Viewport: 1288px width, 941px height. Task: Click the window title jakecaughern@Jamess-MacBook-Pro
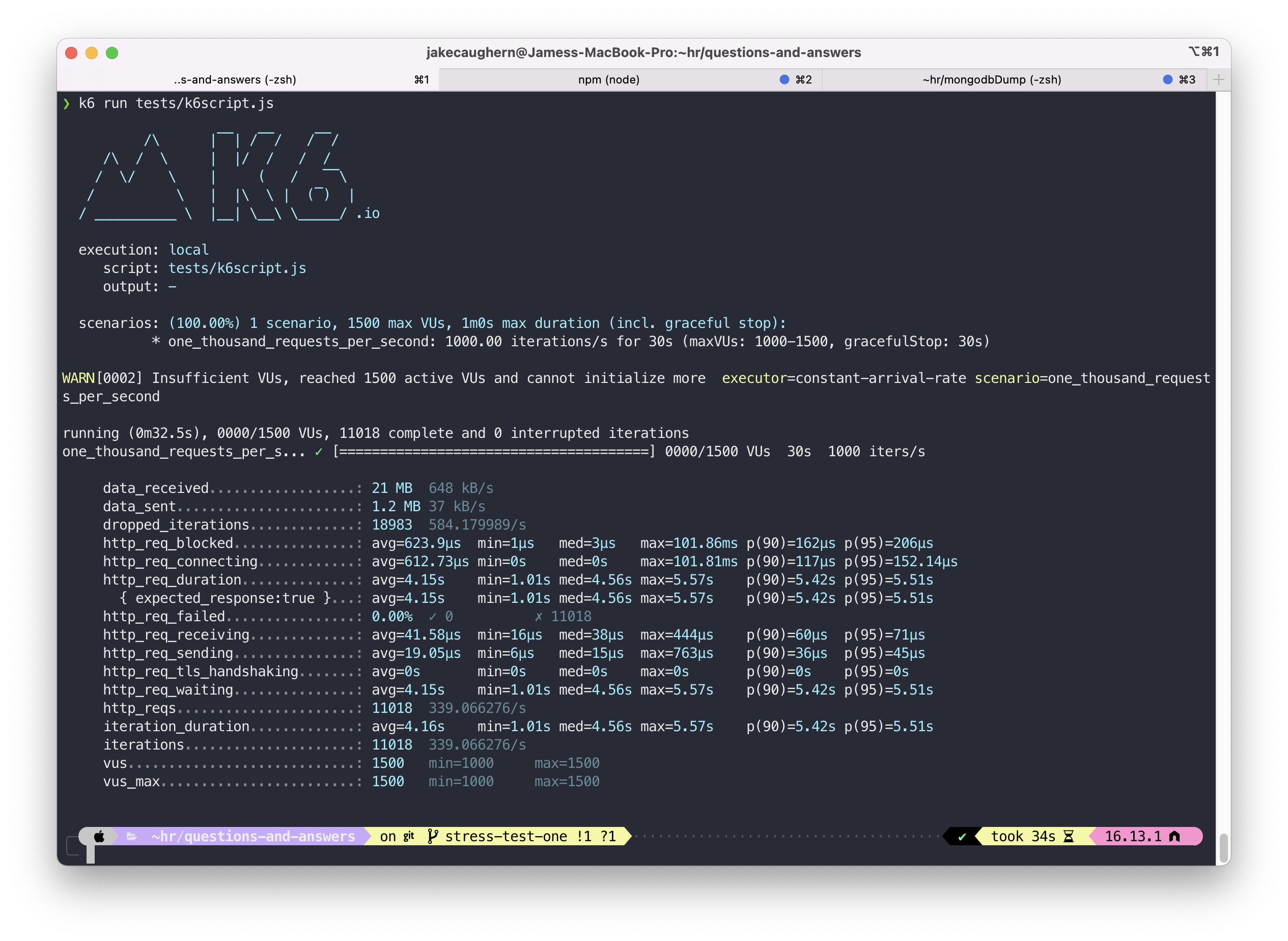click(643, 52)
